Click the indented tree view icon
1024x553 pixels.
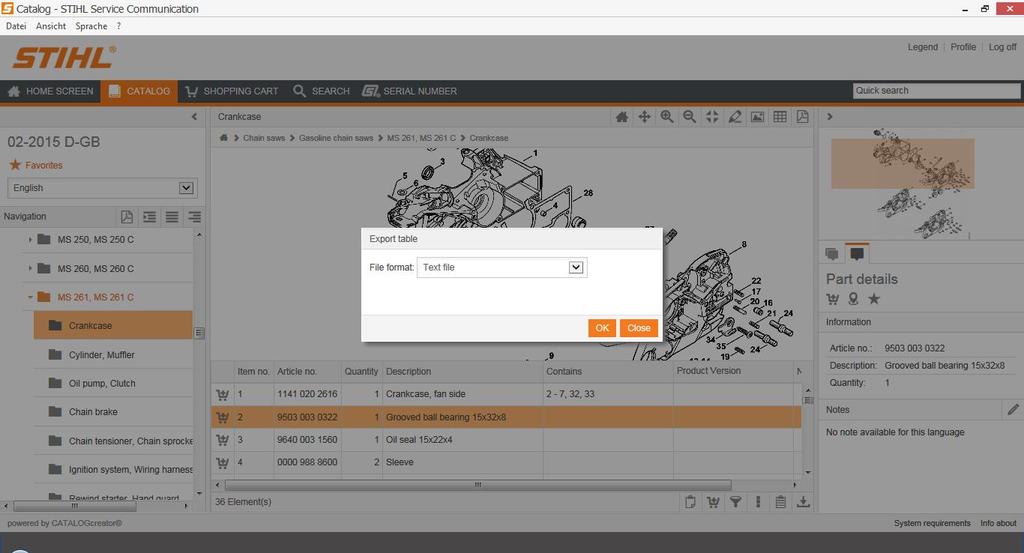(150, 217)
